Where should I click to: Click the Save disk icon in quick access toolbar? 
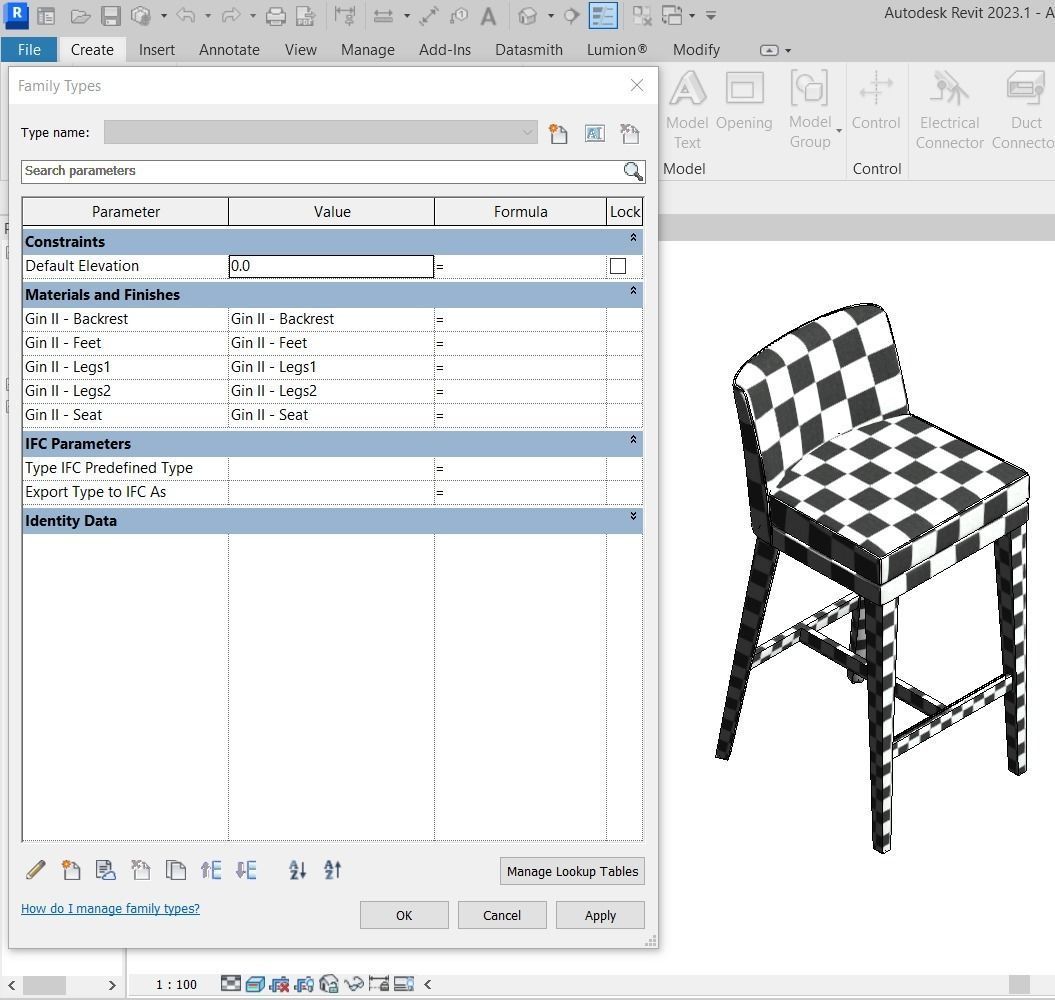[110, 15]
